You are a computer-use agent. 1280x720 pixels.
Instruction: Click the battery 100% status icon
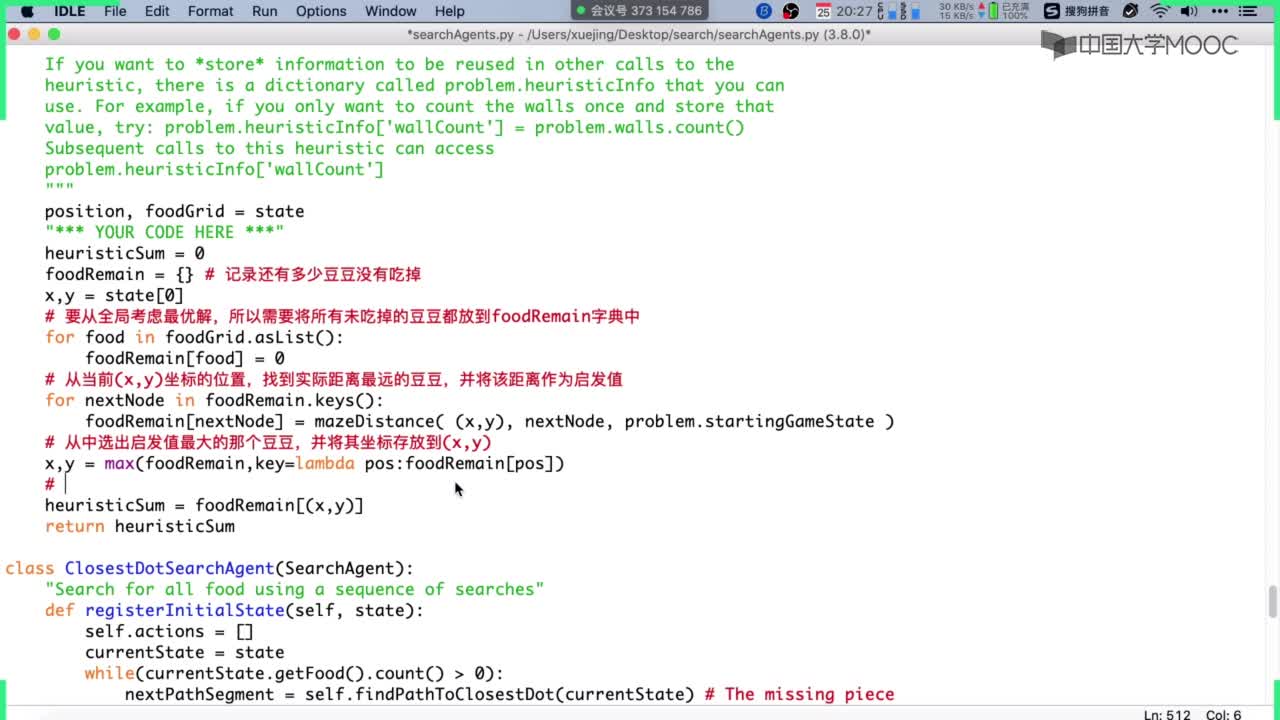[1007, 11]
